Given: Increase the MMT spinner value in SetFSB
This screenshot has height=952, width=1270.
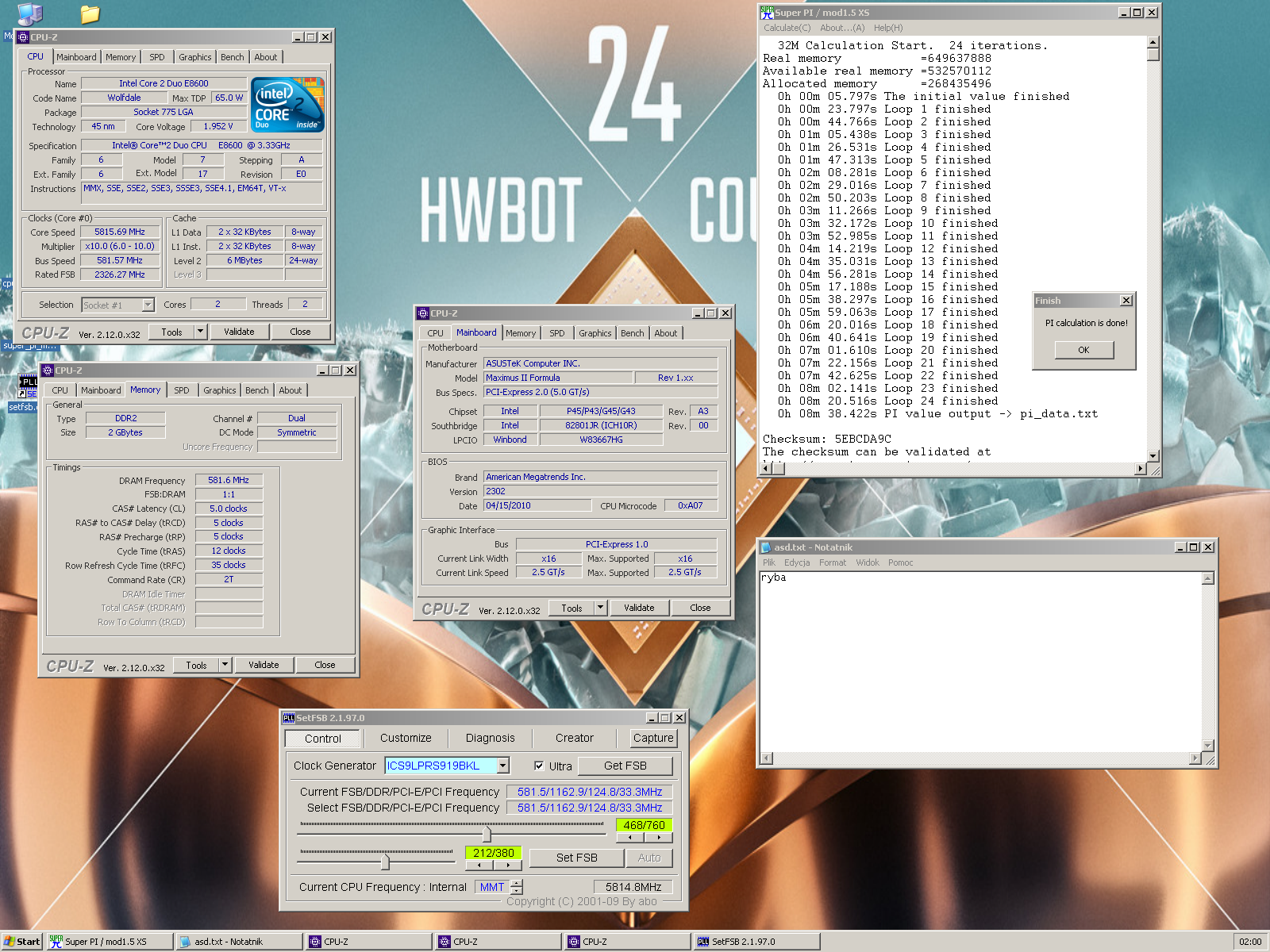Looking at the screenshot, I should click(517, 883).
